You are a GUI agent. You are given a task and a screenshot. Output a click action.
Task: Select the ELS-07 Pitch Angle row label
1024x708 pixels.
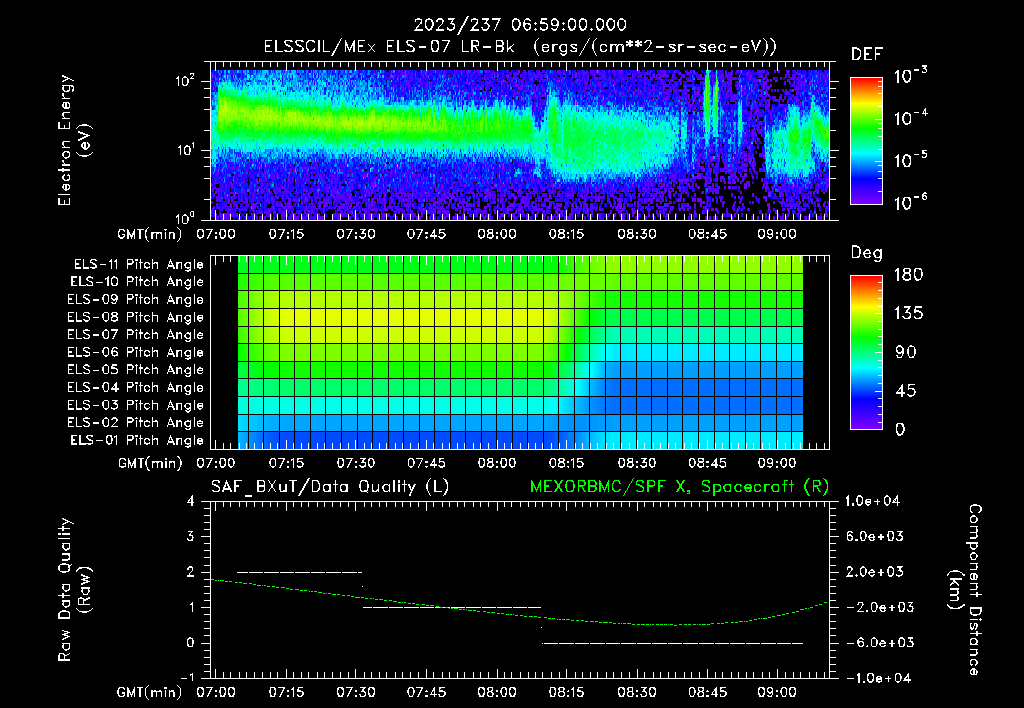(x=136, y=334)
